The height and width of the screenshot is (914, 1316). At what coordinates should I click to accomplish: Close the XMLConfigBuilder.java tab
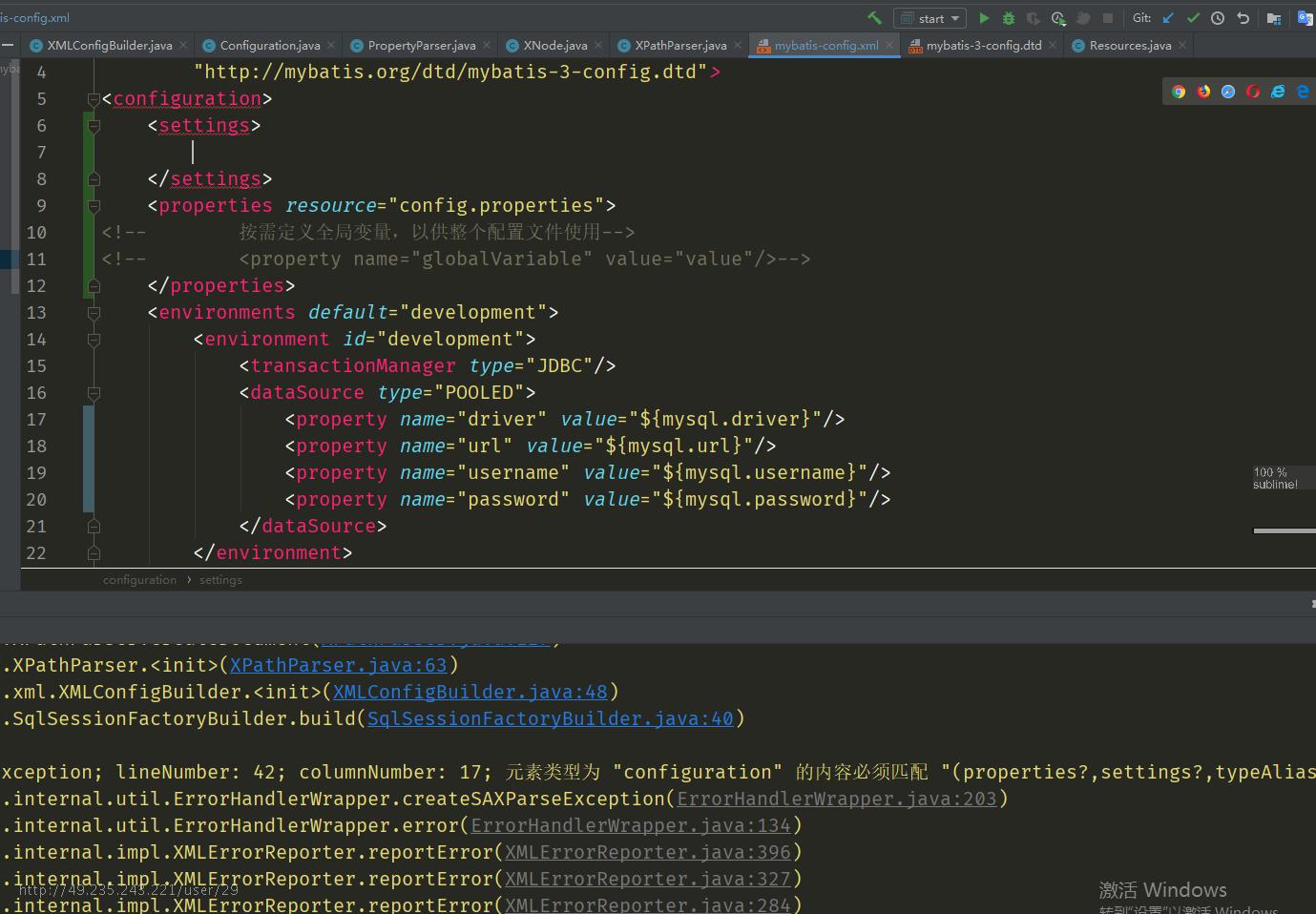point(183,45)
